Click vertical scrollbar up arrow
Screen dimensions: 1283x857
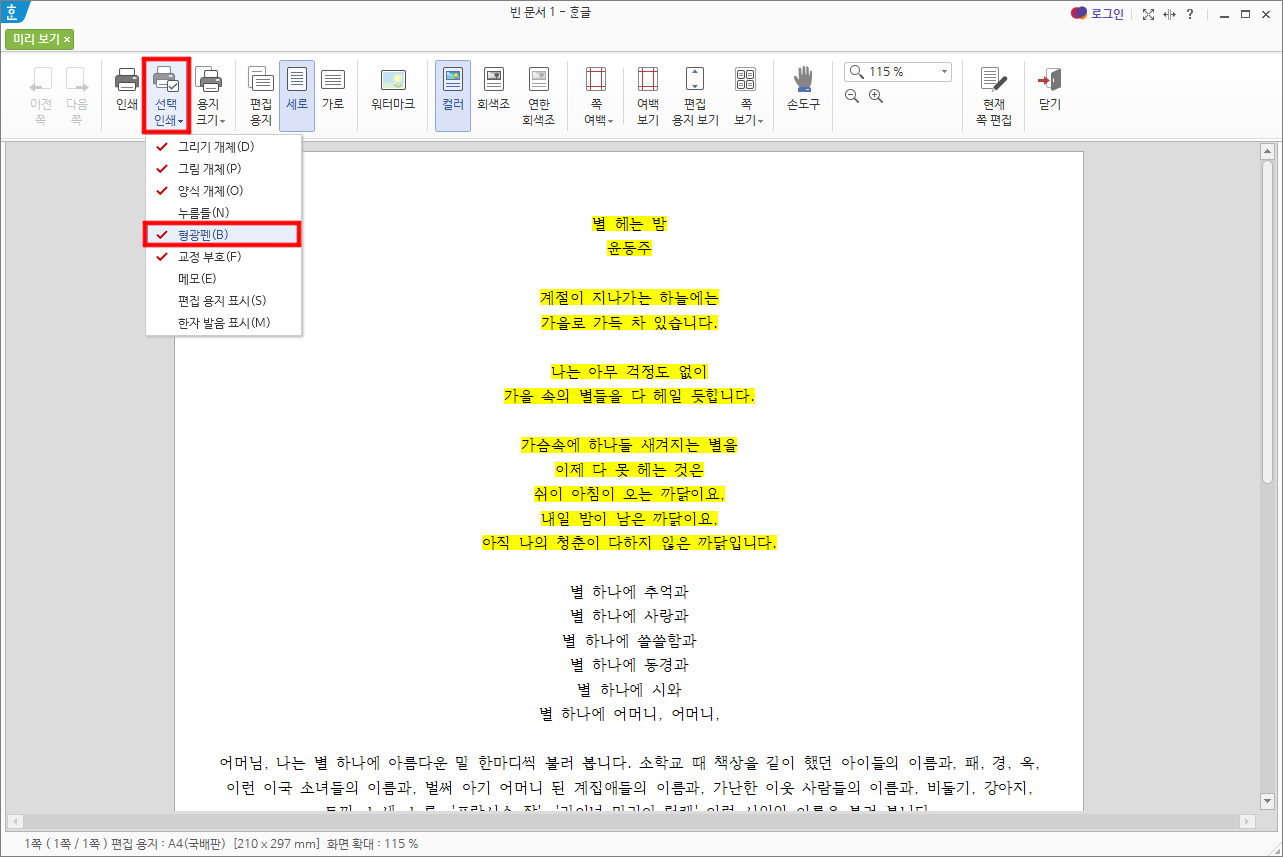[x=1267, y=153]
